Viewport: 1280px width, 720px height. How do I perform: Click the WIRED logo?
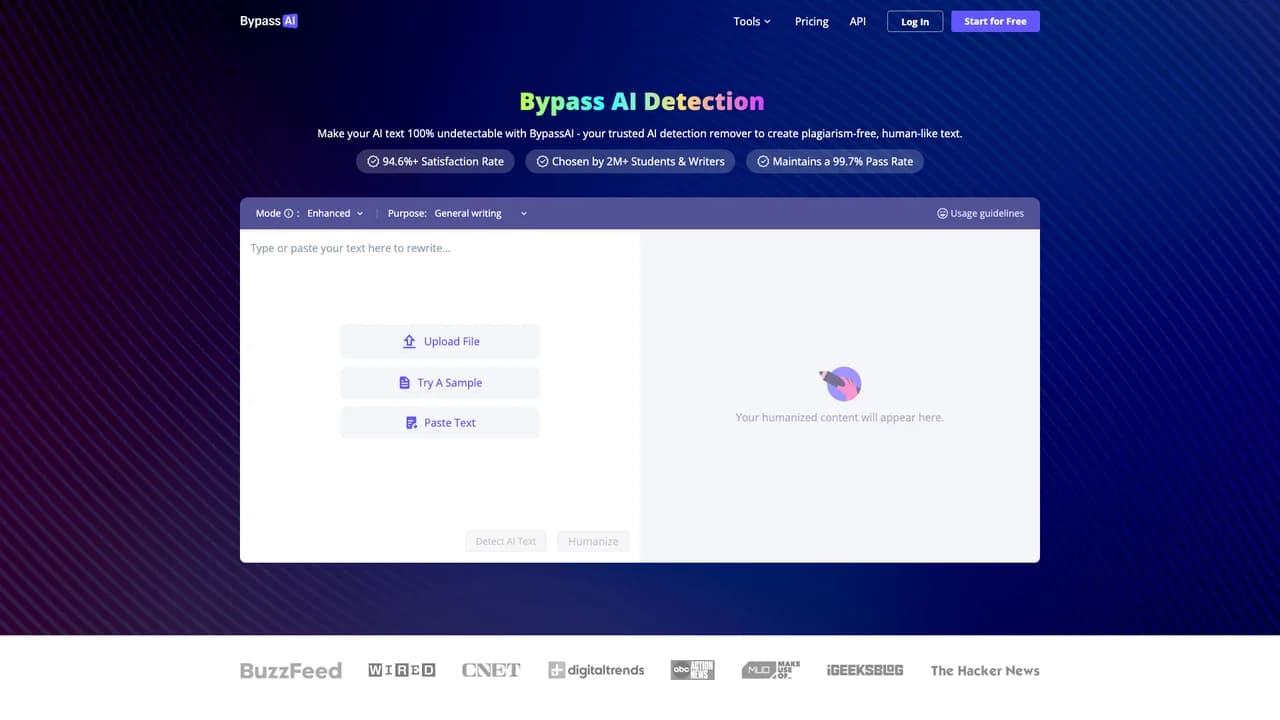pos(402,670)
